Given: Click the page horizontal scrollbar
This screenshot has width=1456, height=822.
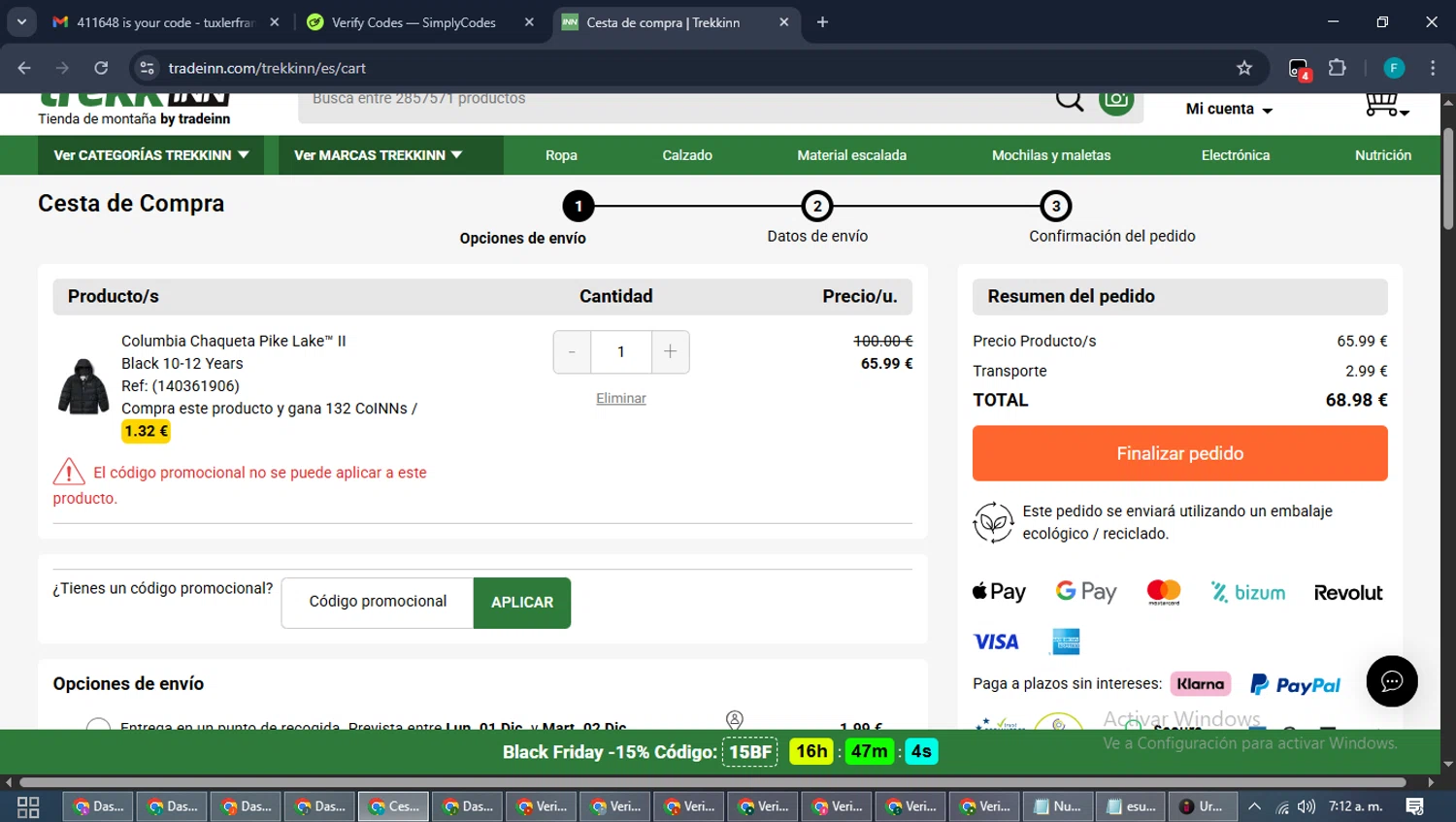Looking at the screenshot, I should [712, 781].
